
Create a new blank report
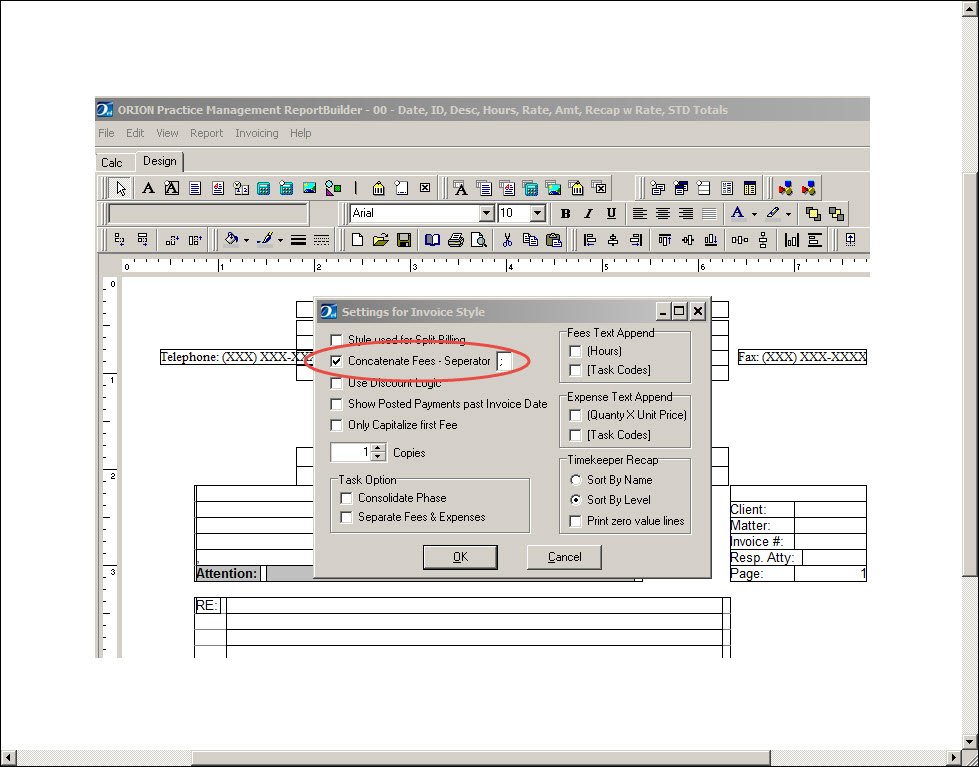[x=357, y=240]
